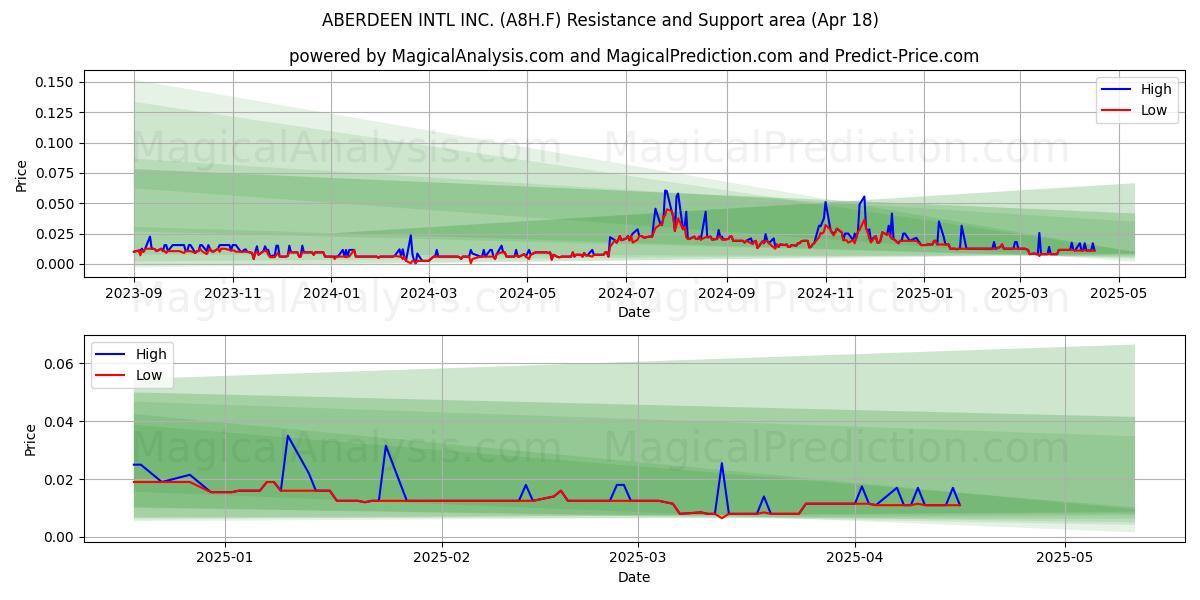Click the 0.04 tick label on bottom chart
This screenshot has width=1200, height=600.
(x=60, y=422)
